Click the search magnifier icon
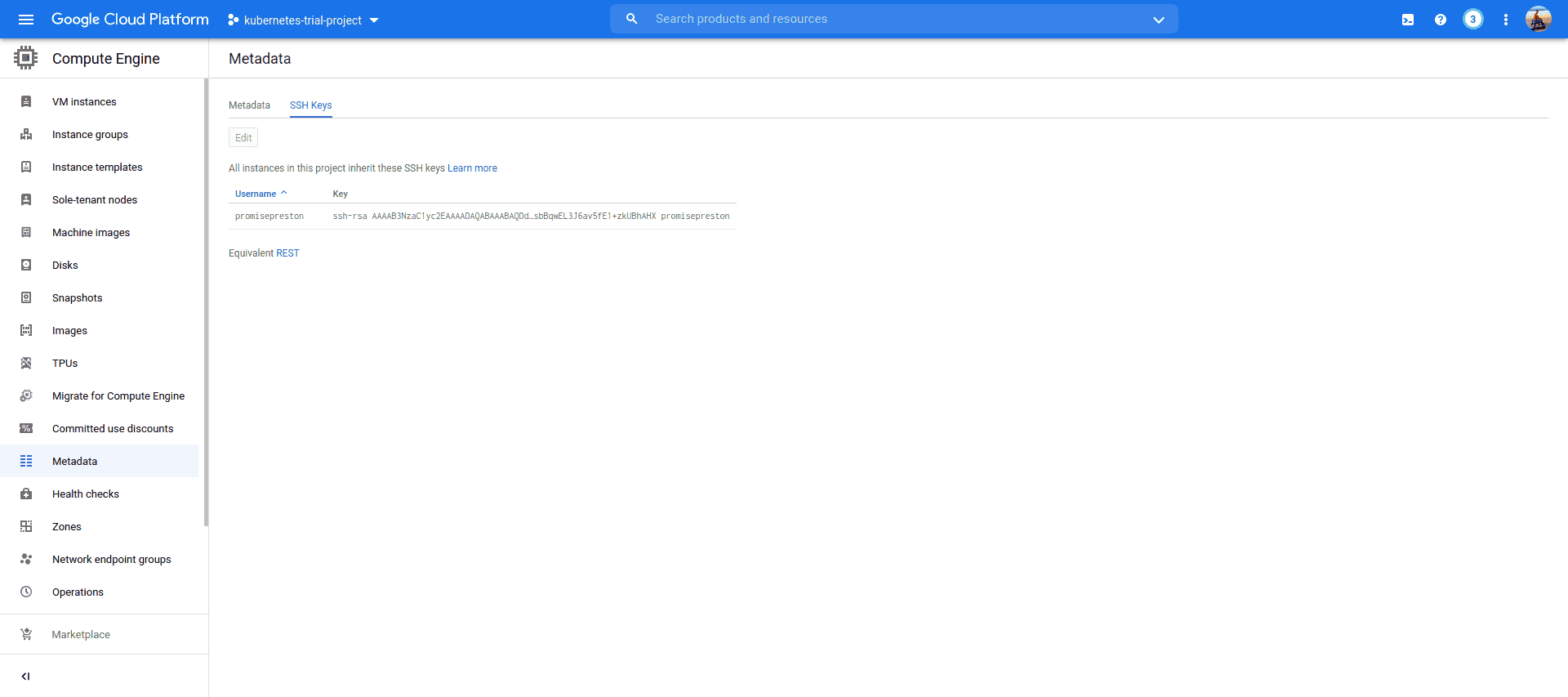Image resolution: width=1568 pixels, height=697 pixels. [x=631, y=19]
